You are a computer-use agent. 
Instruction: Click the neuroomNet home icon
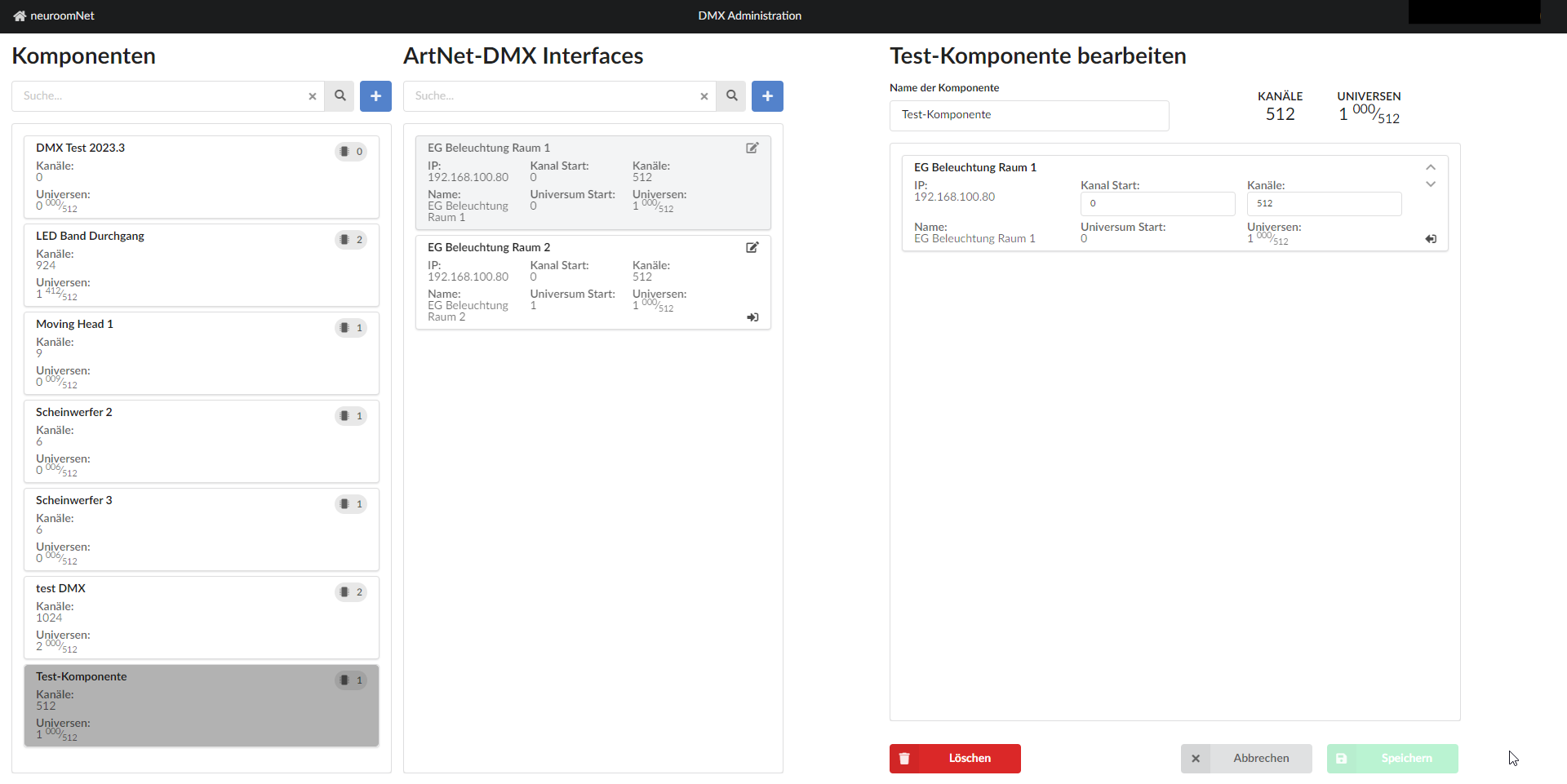pos(20,16)
